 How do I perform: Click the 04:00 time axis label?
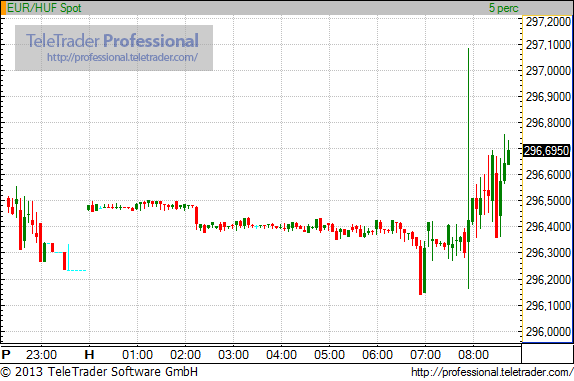click(x=282, y=355)
